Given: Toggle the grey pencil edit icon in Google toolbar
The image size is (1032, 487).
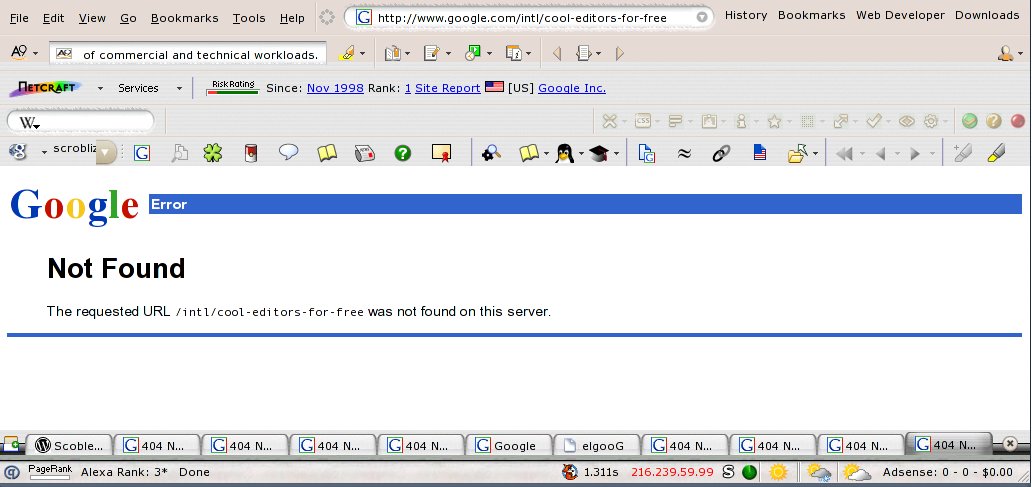Looking at the screenshot, I should (962, 153).
